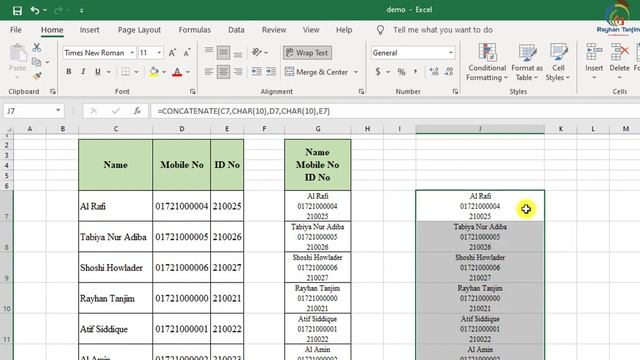Align text to the left
This screenshot has height=360, width=640.
(209, 72)
